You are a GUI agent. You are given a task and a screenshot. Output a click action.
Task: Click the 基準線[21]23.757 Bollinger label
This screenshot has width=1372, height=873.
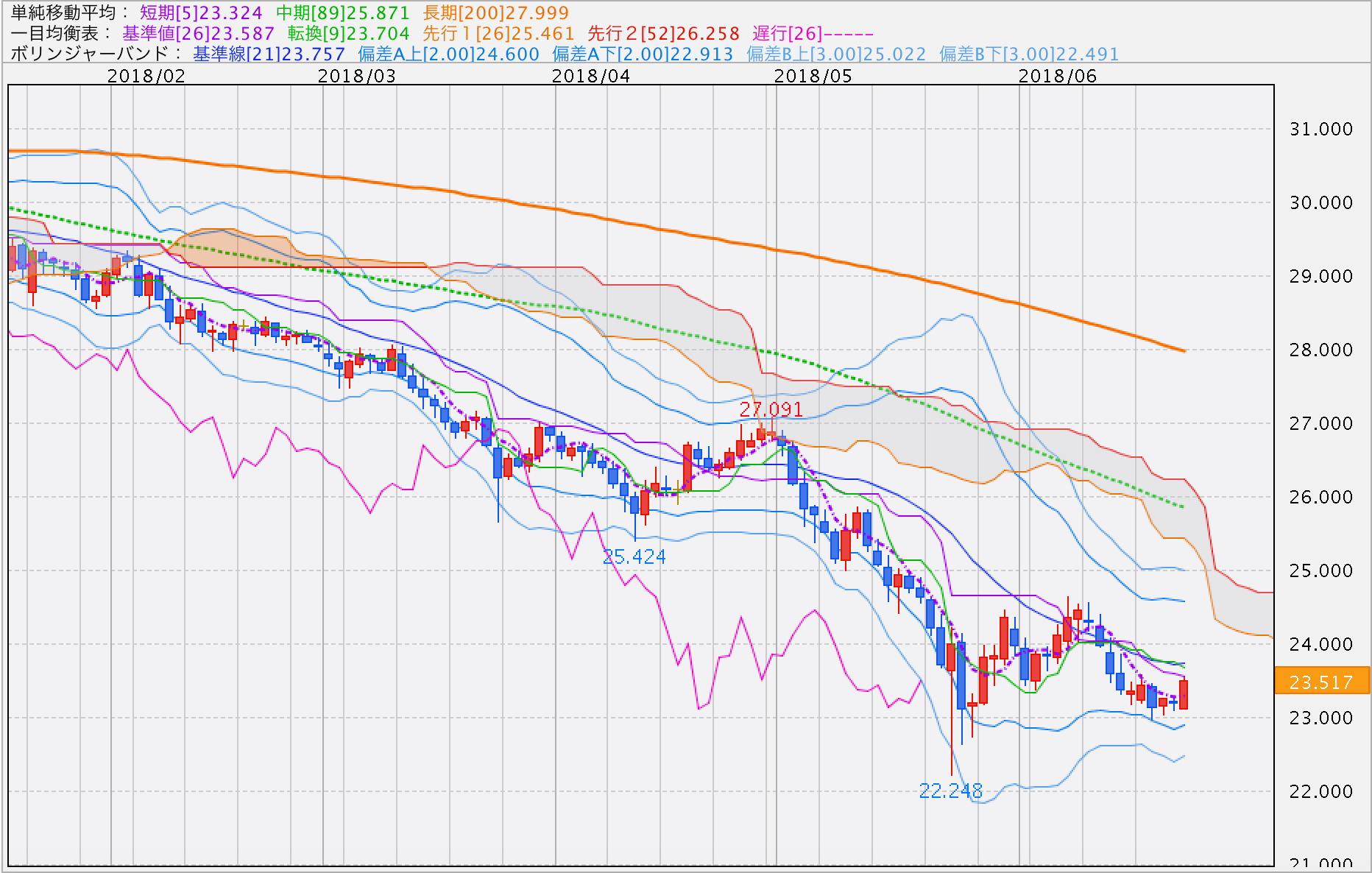point(269,54)
